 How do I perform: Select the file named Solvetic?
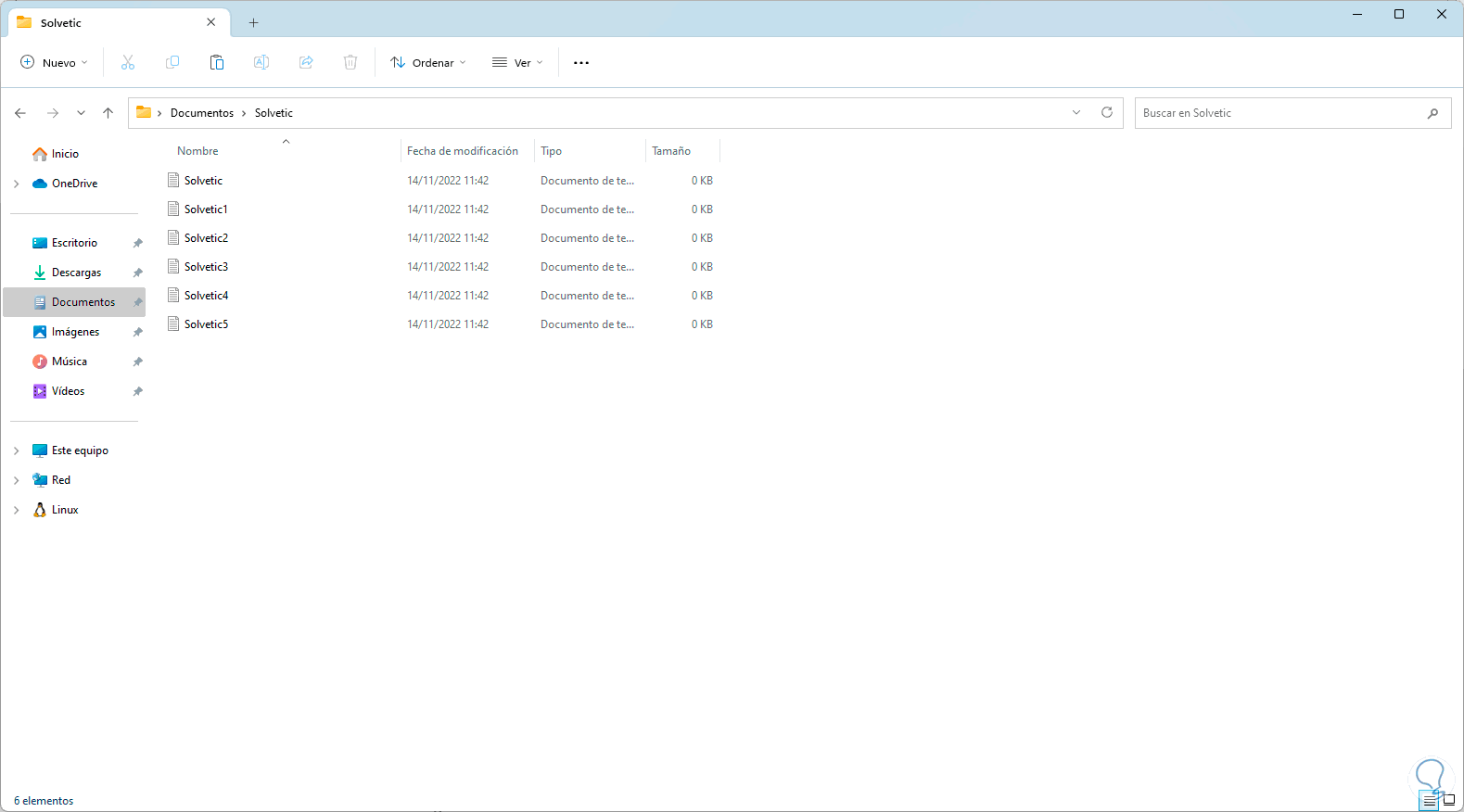[203, 181]
